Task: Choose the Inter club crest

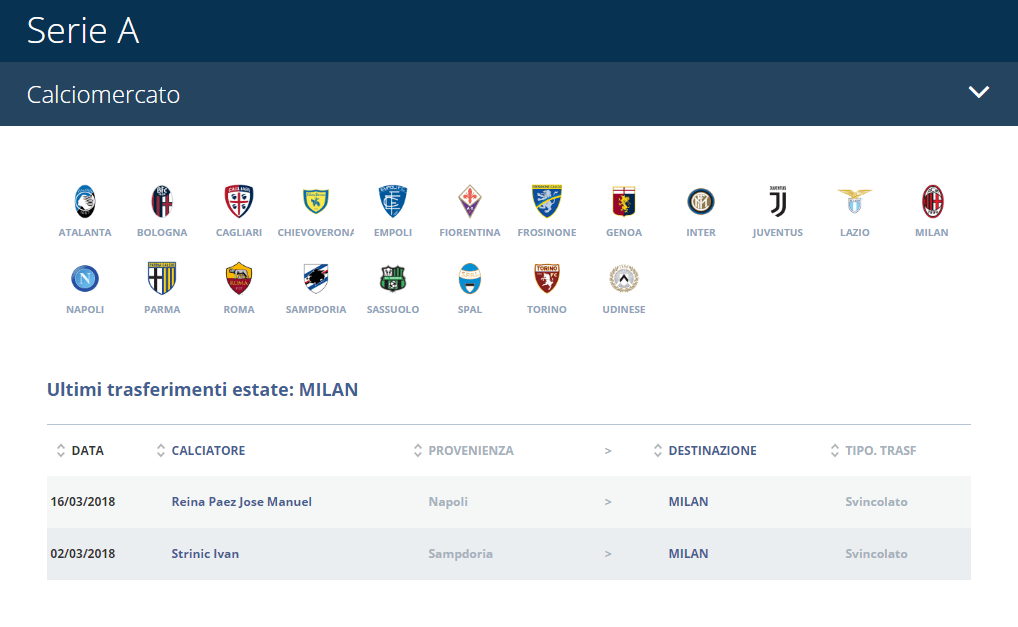Action: (x=701, y=202)
